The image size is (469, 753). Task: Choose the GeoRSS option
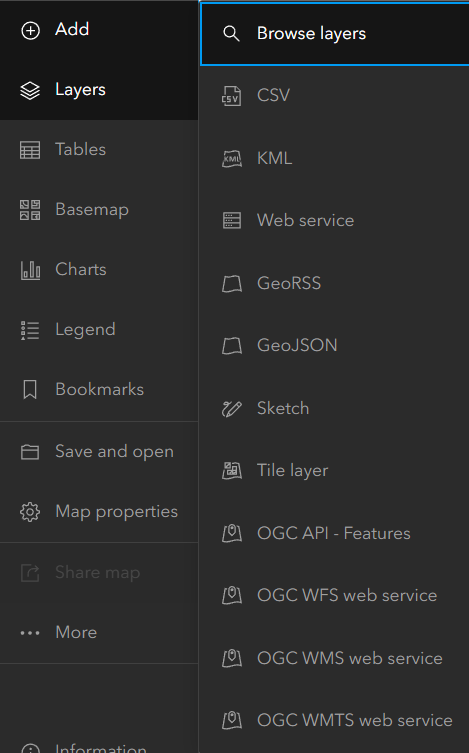click(x=335, y=283)
